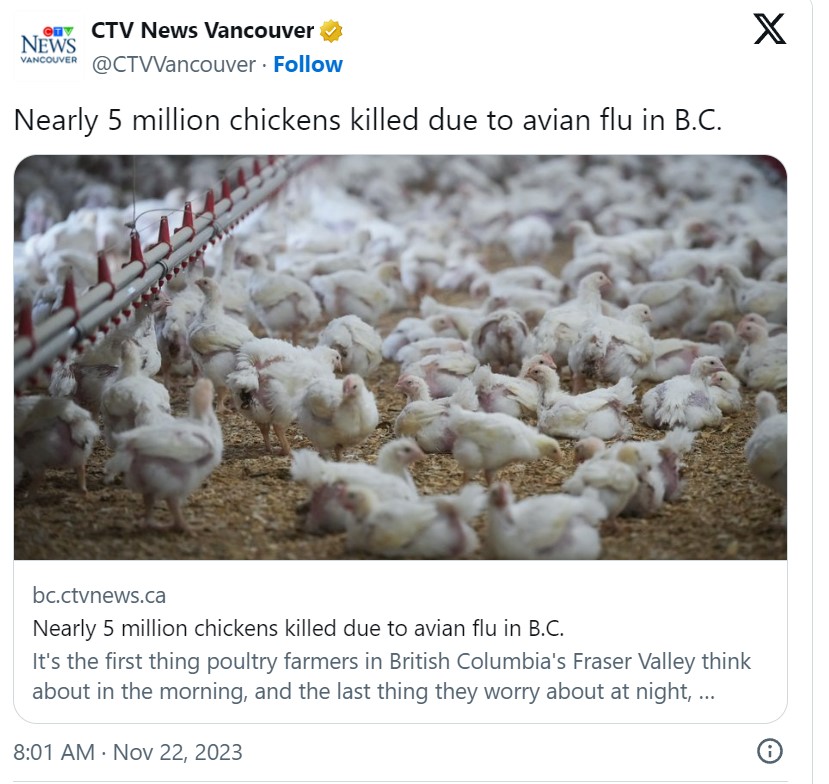
Task: Click the Twitter info circle icon
Action: tap(769, 751)
